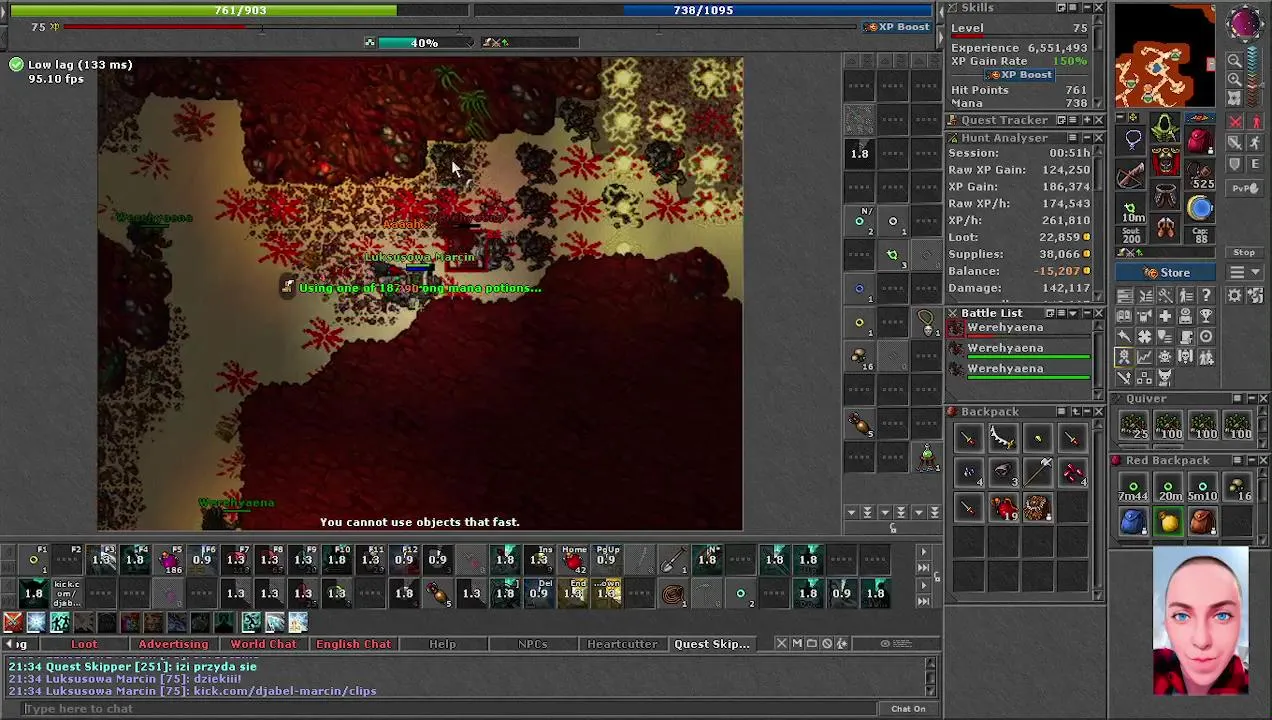Click the plus cross sidebar icon

1165,316
